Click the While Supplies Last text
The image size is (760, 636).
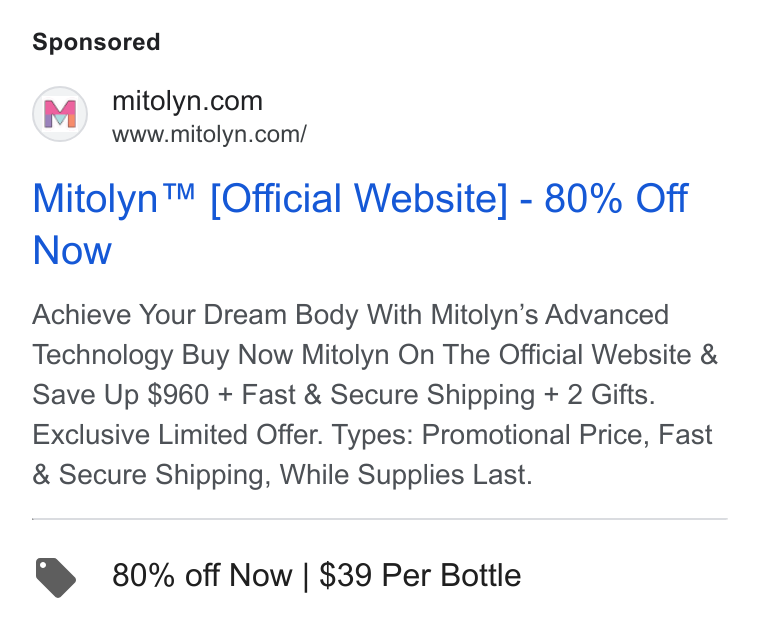pyautogui.click(x=406, y=475)
